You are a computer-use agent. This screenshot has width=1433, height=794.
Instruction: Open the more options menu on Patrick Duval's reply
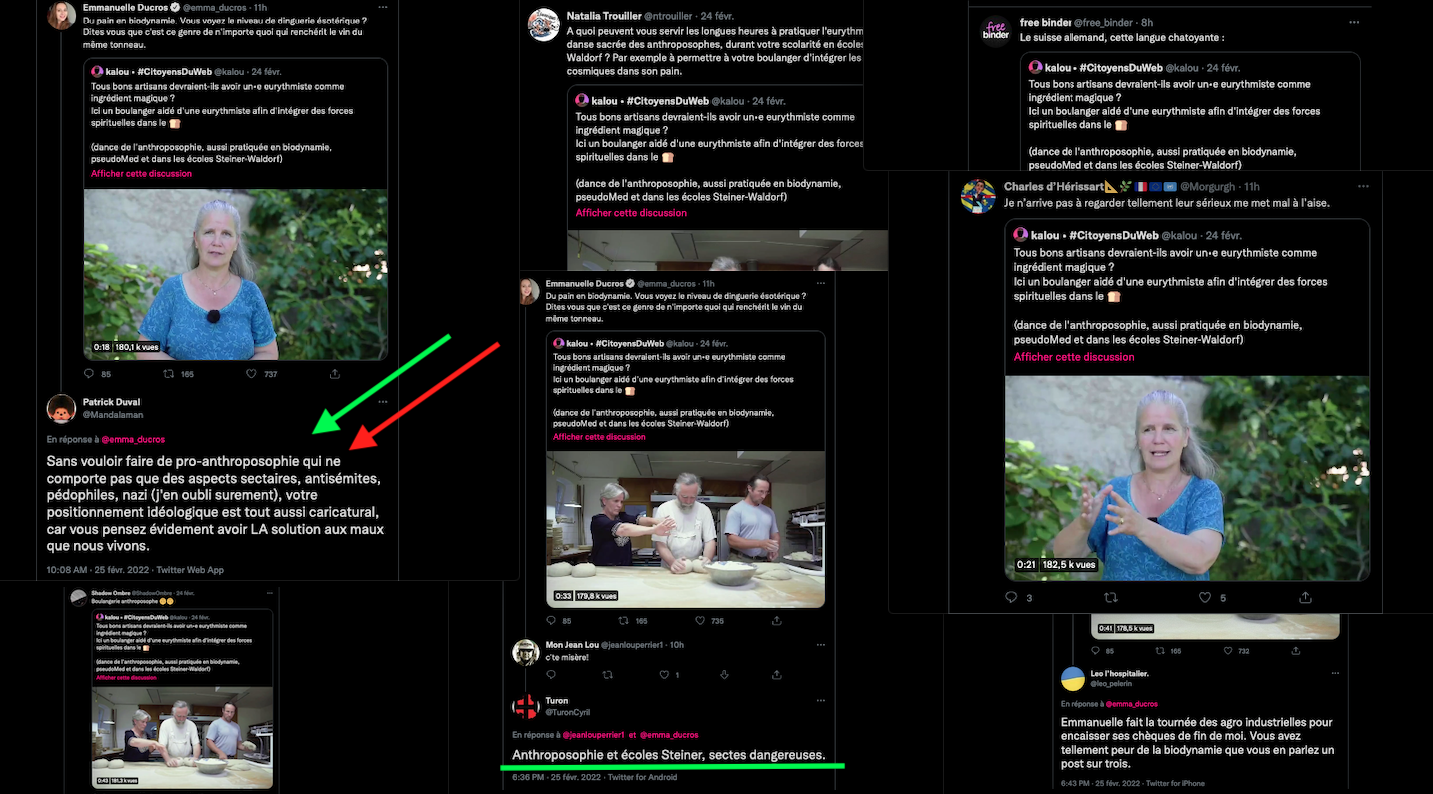(382, 402)
